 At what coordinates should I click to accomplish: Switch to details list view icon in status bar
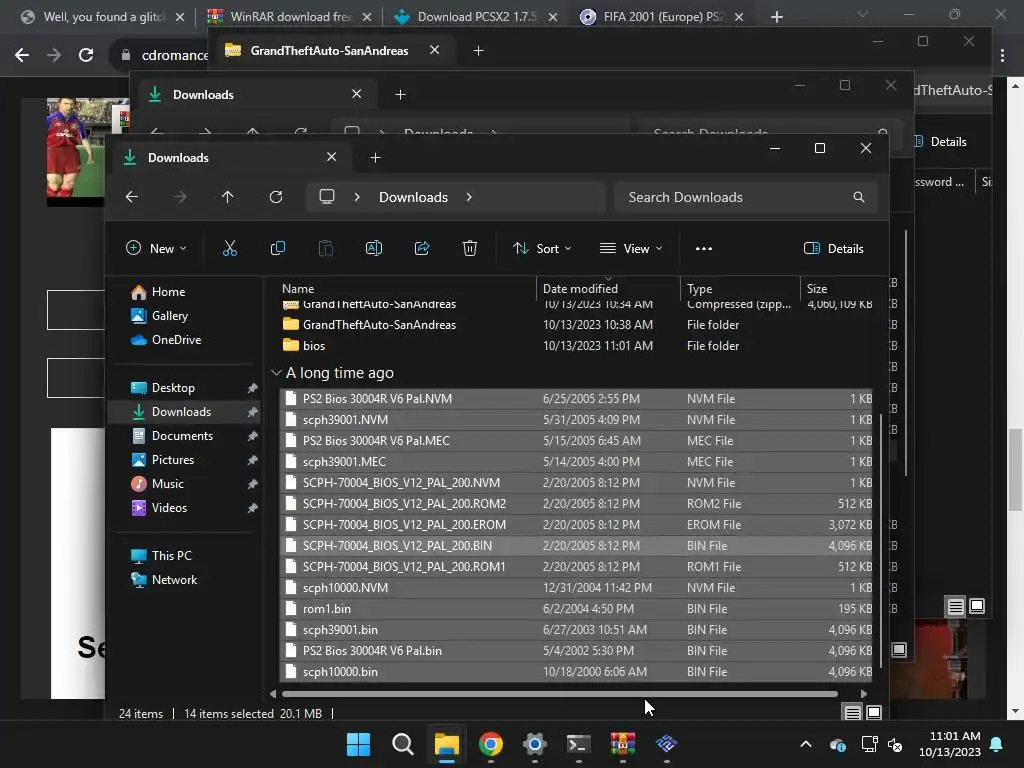tap(852, 712)
